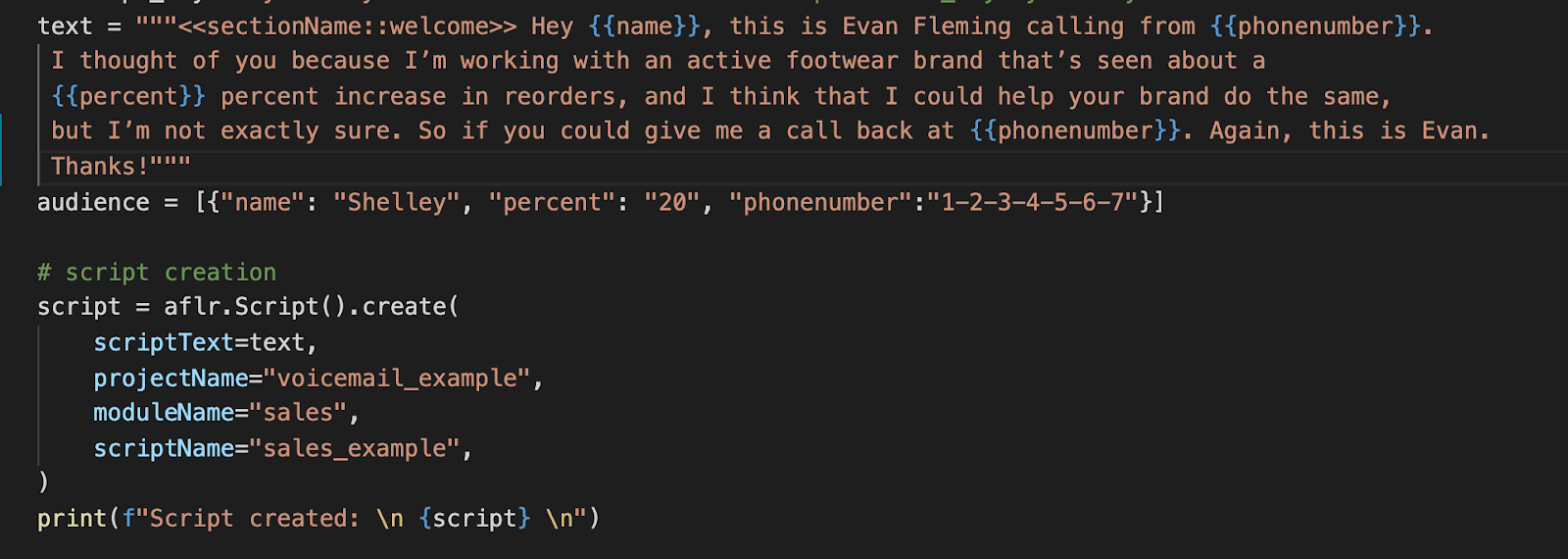
Task: Click the "sales_example" scriptName string
Action: click(355, 449)
